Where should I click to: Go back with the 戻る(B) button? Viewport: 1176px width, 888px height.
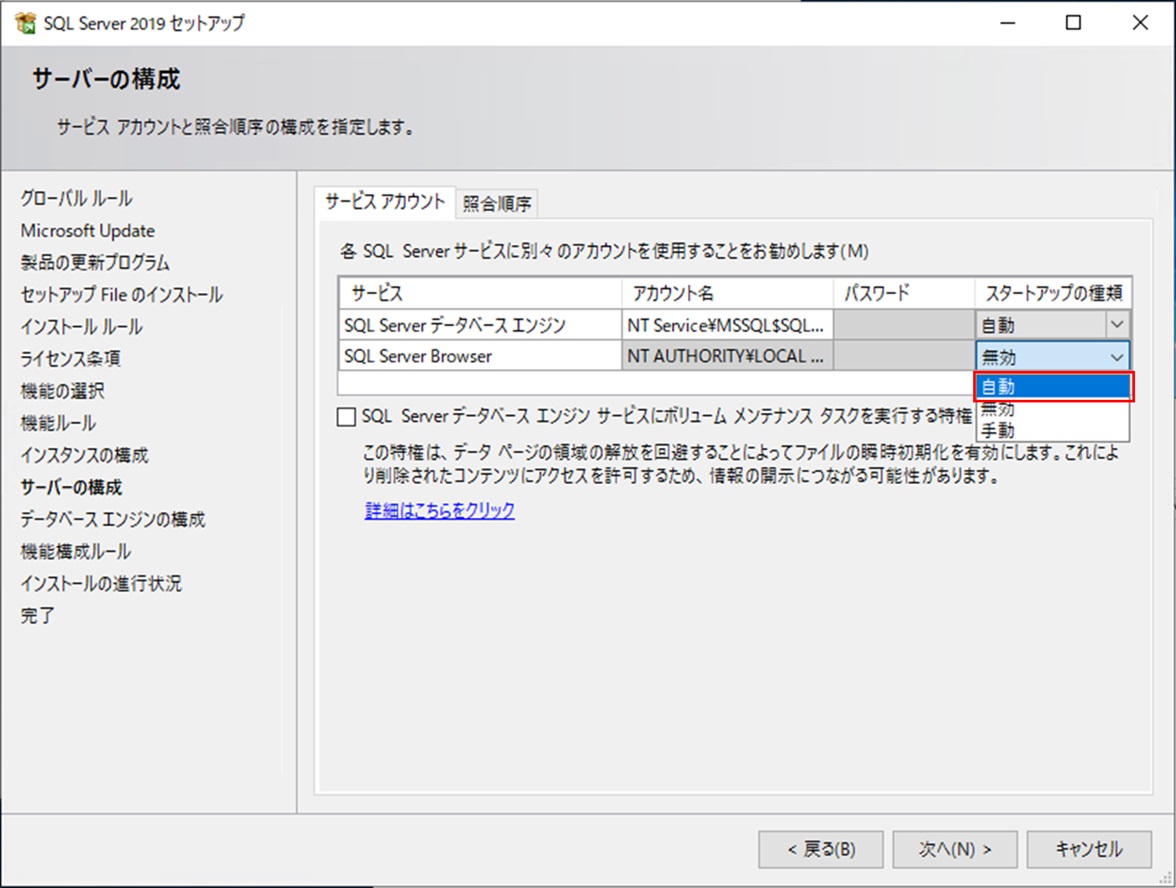(821, 849)
